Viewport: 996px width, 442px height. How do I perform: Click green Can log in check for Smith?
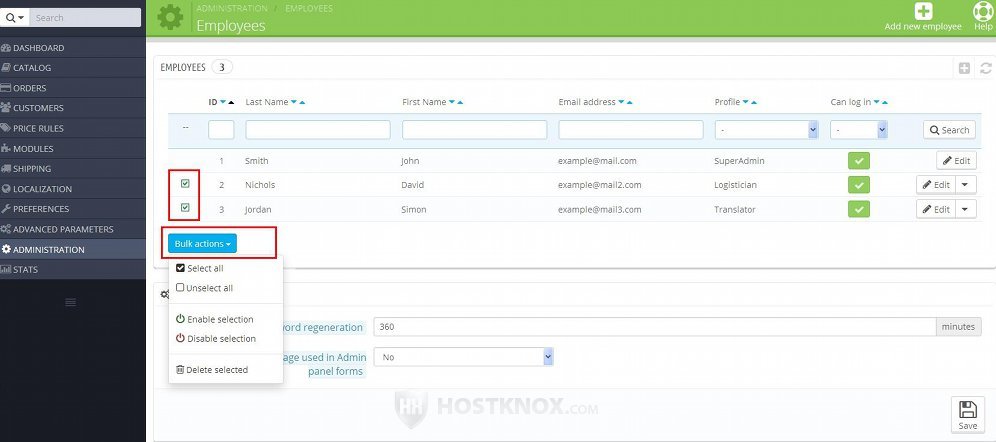click(859, 161)
